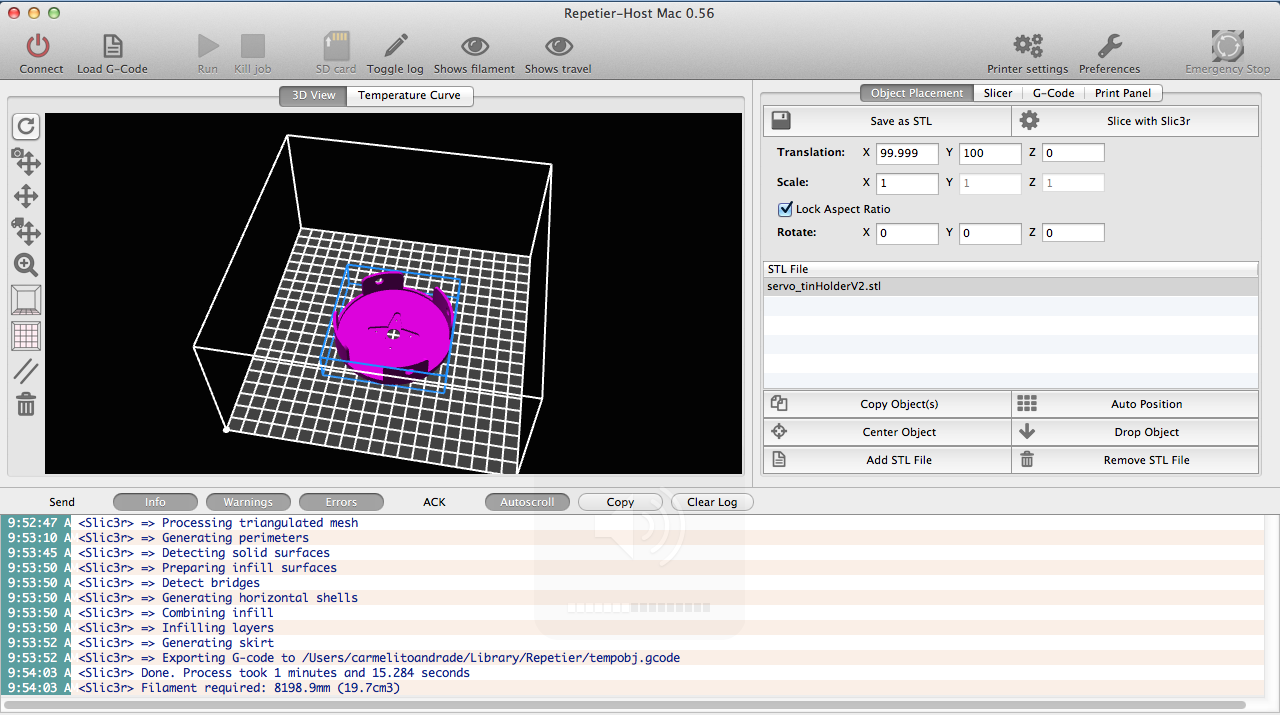Start the print with Run
This screenshot has height=715, width=1280.
pyautogui.click(x=208, y=46)
